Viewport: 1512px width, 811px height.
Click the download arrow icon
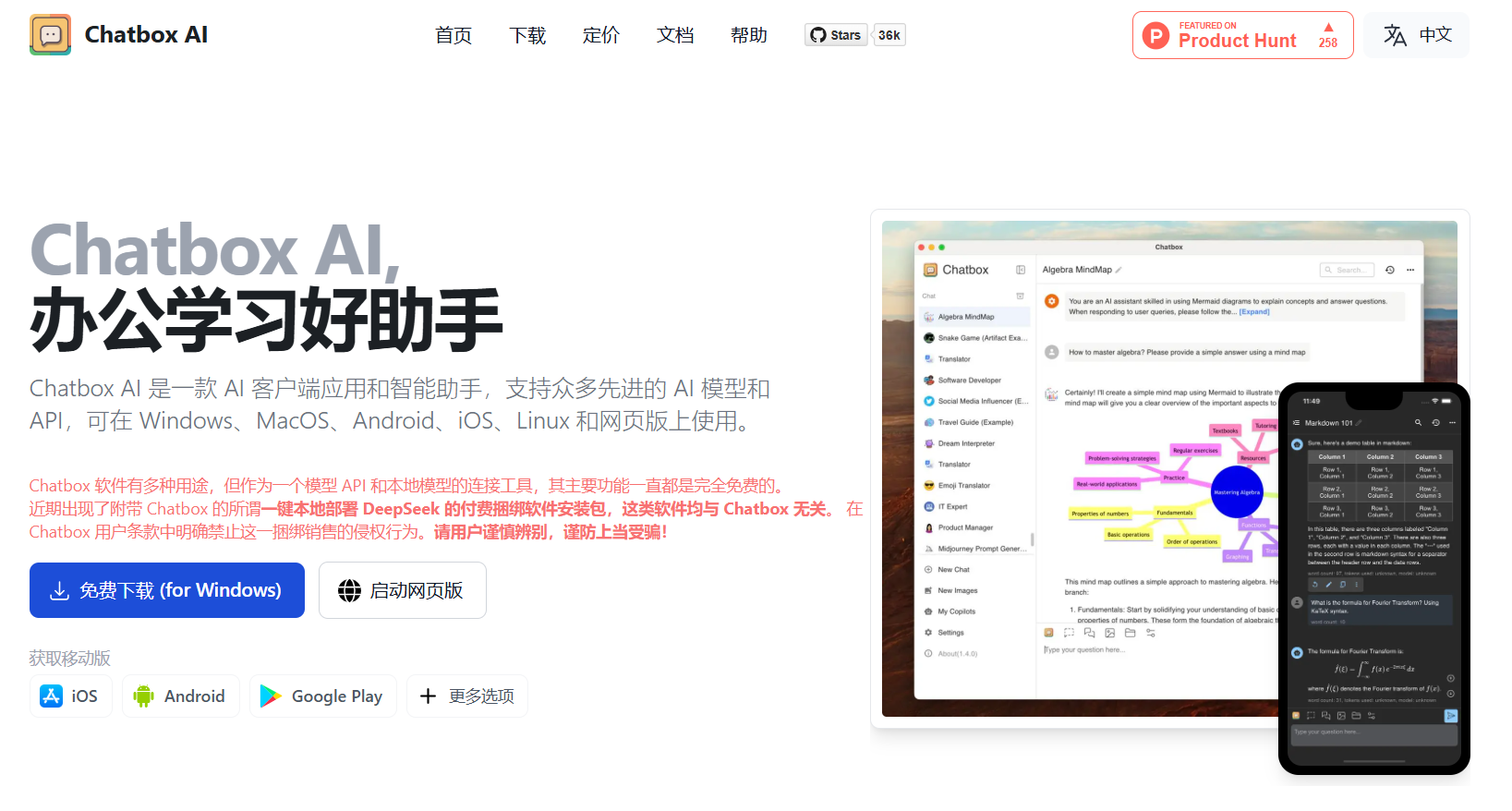59,590
